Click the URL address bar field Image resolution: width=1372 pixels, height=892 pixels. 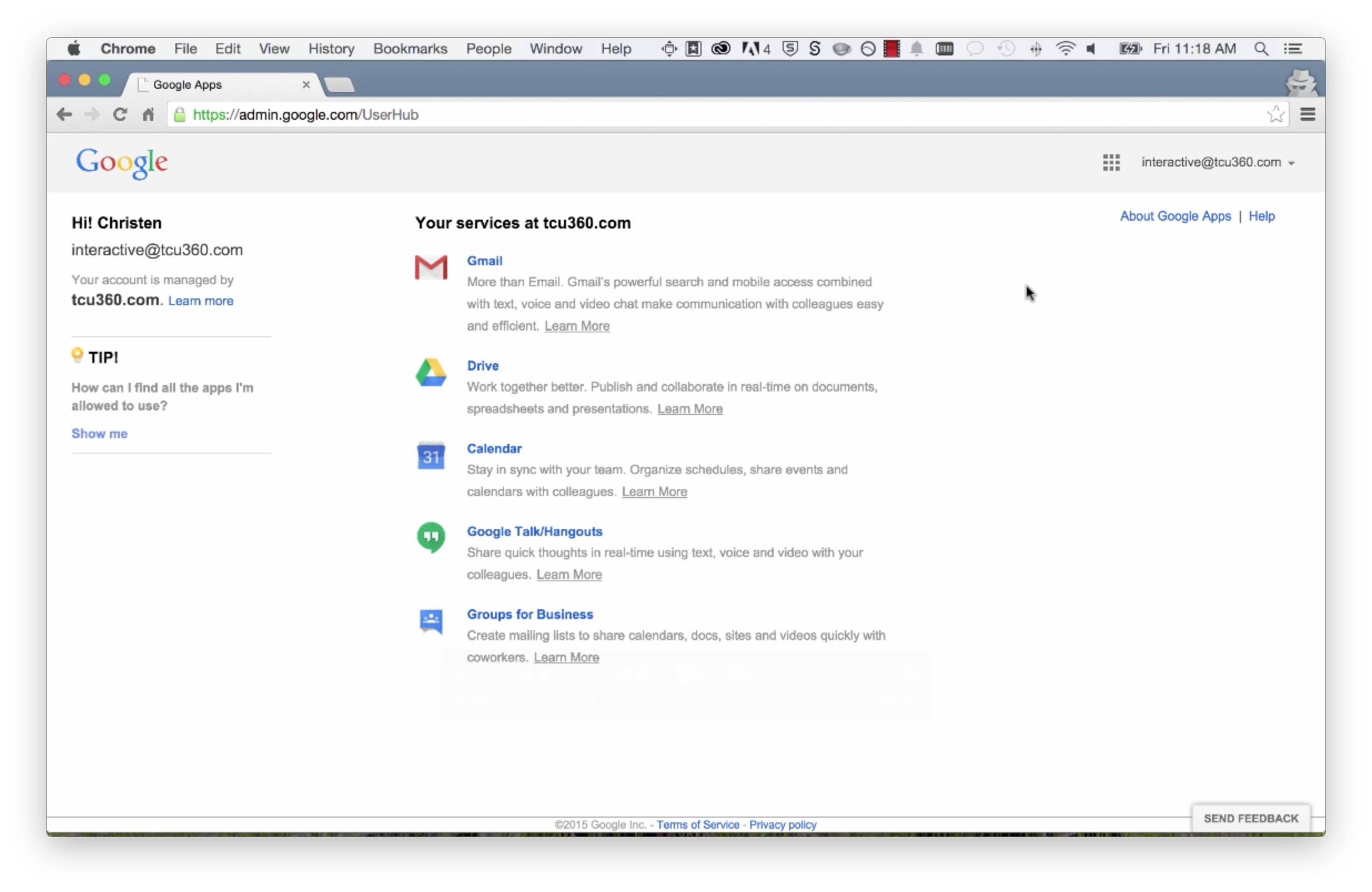coord(692,115)
